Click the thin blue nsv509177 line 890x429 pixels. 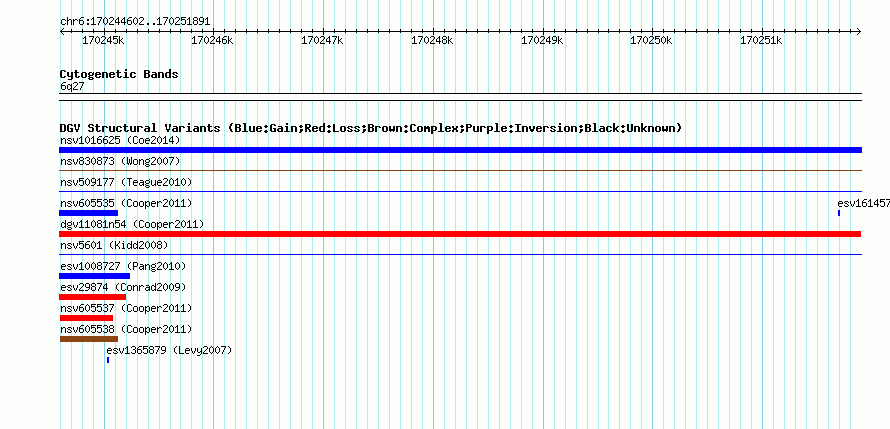460,191
